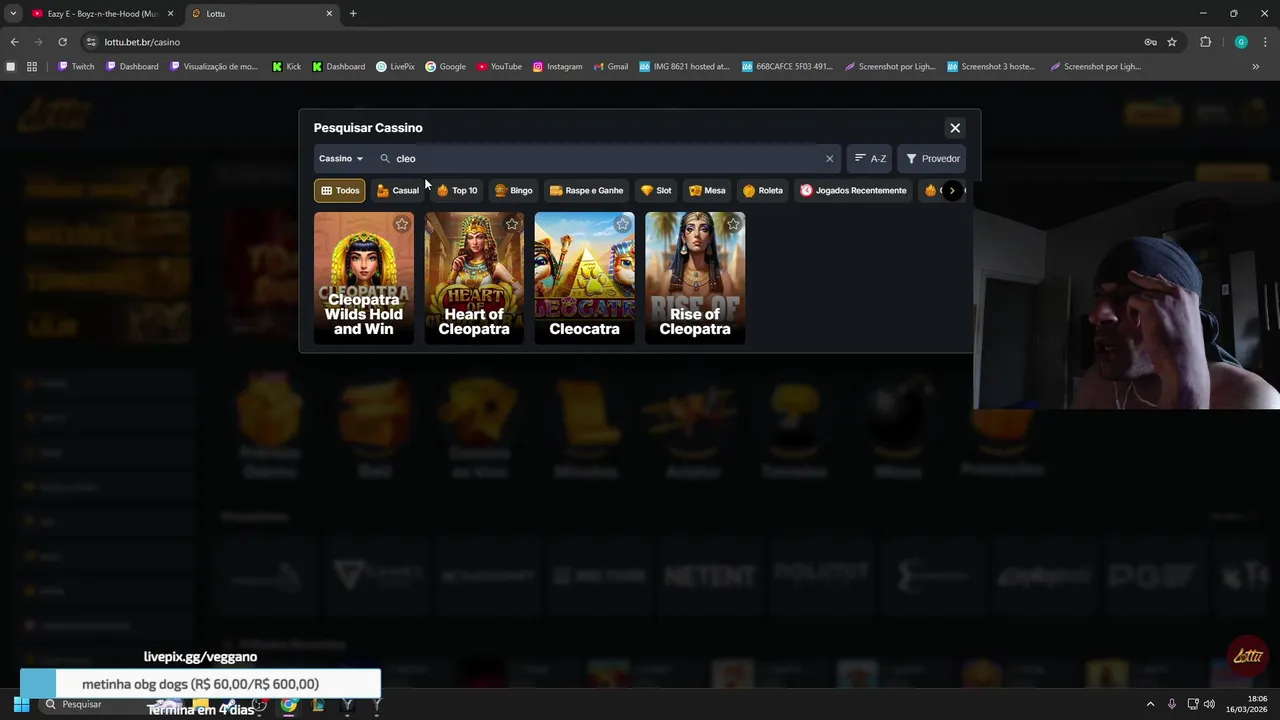The width and height of the screenshot is (1280, 720).
Task: Open the Instagram bookmark
Action: 557,67
